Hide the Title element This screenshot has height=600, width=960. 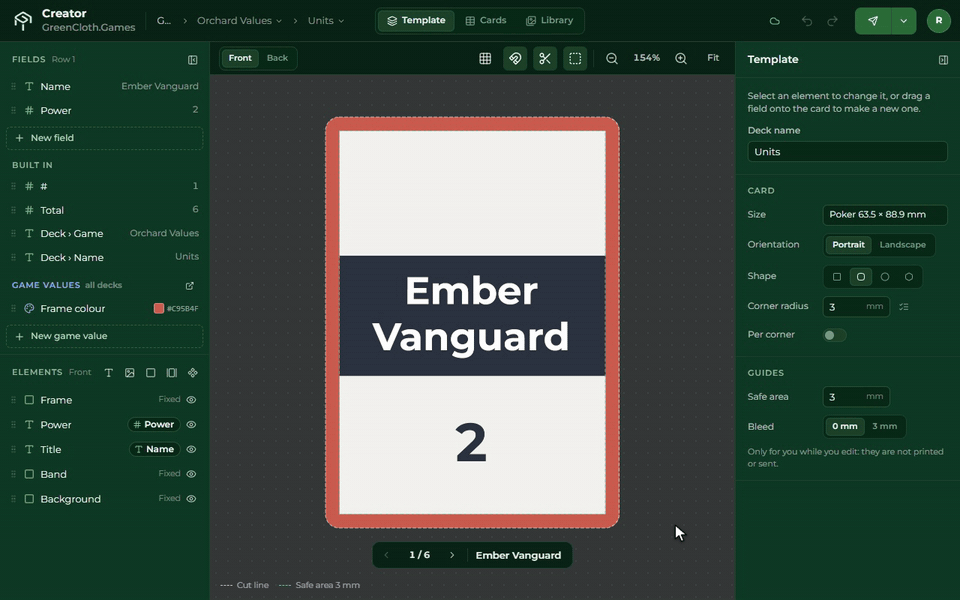[191, 449]
